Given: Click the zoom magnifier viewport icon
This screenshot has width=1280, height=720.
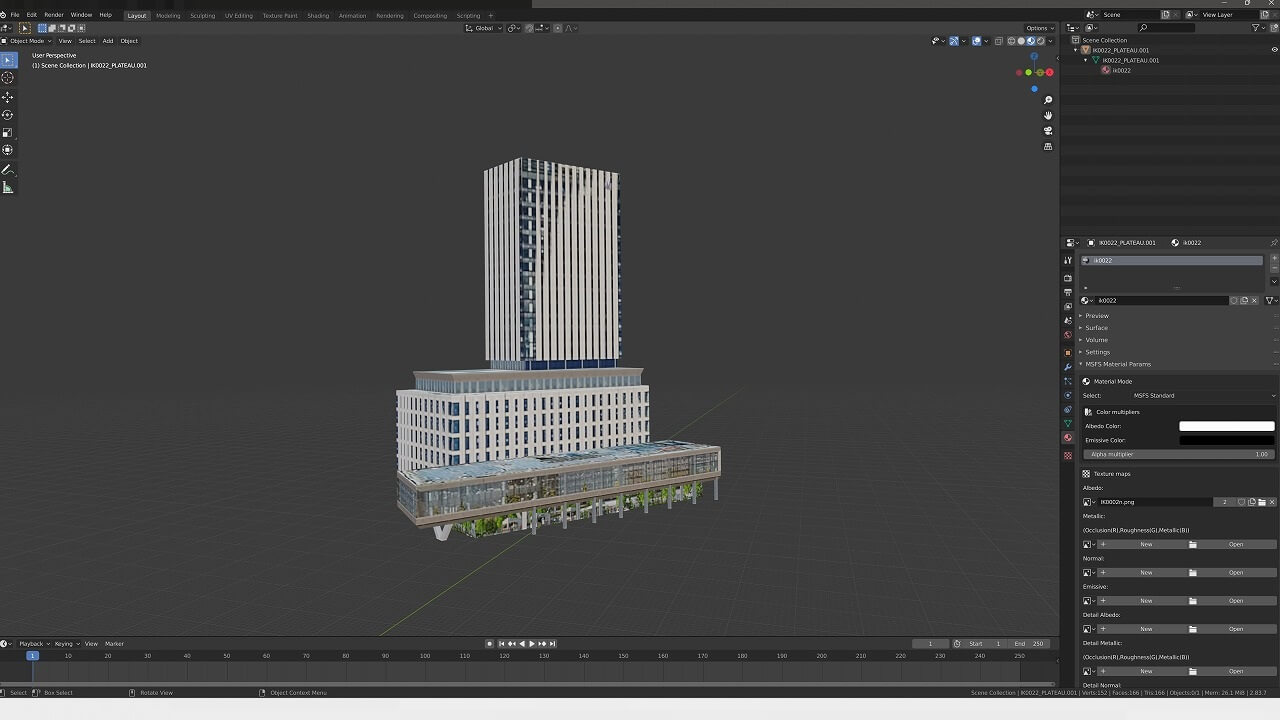Looking at the screenshot, I should [x=1048, y=100].
